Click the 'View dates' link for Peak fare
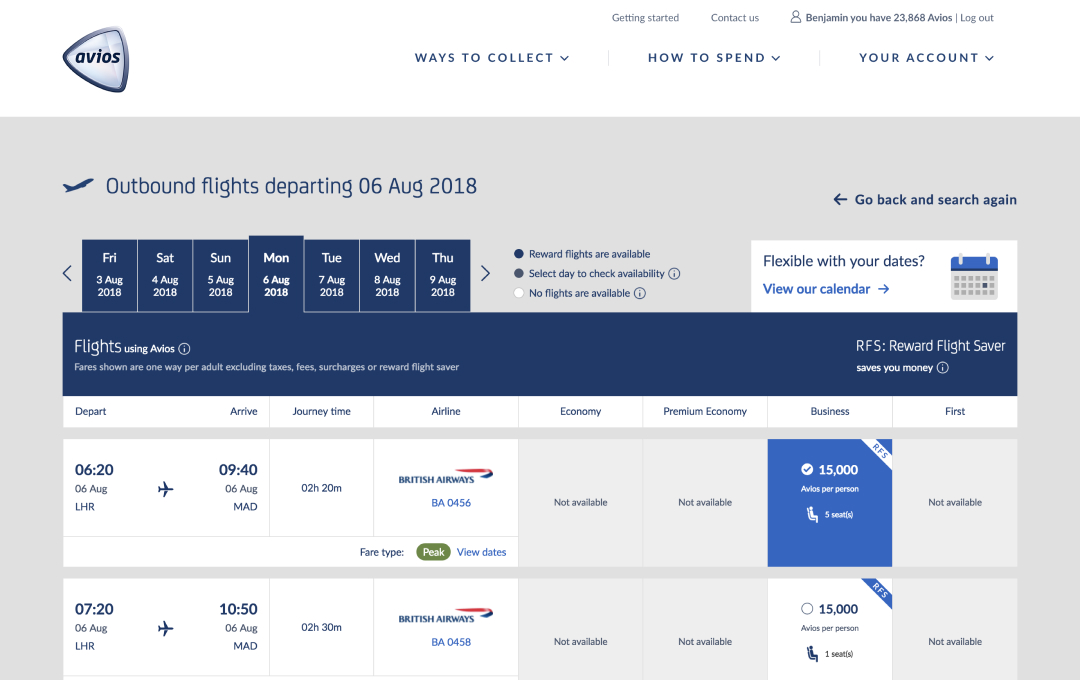 coord(481,552)
